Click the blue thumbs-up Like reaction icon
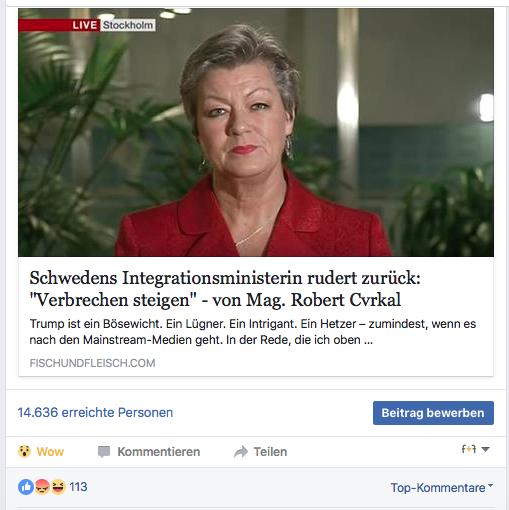Image resolution: width=509 pixels, height=510 pixels. tap(26, 487)
